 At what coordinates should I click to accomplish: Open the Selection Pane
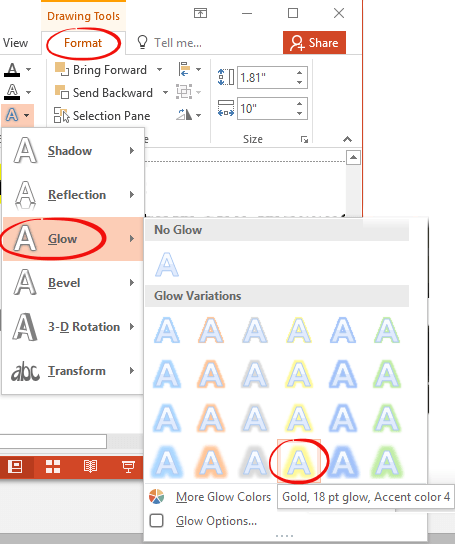[102, 116]
